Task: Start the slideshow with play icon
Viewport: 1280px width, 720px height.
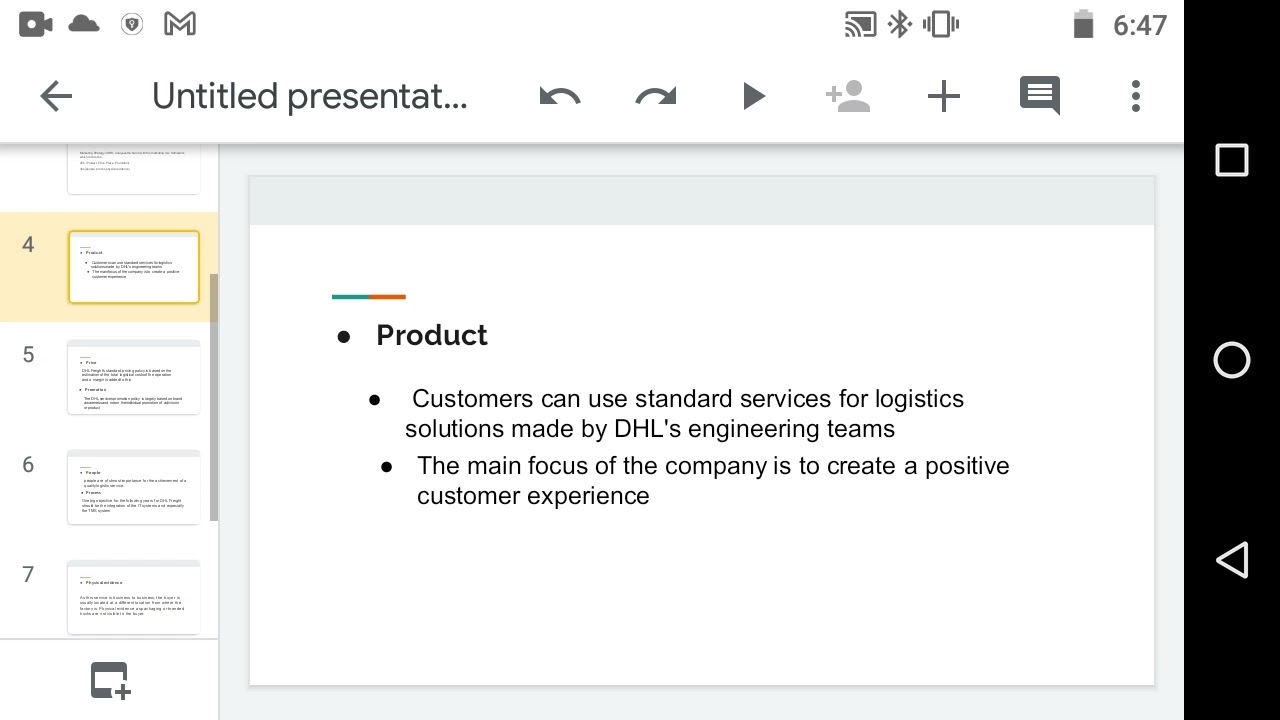Action: pyautogui.click(x=753, y=96)
